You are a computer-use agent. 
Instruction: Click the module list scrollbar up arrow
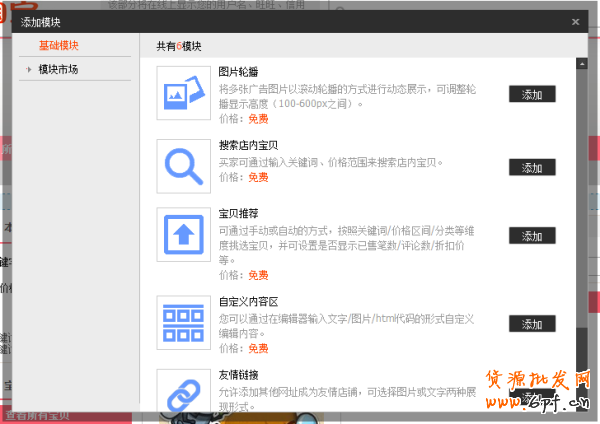(x=581, y=63)
